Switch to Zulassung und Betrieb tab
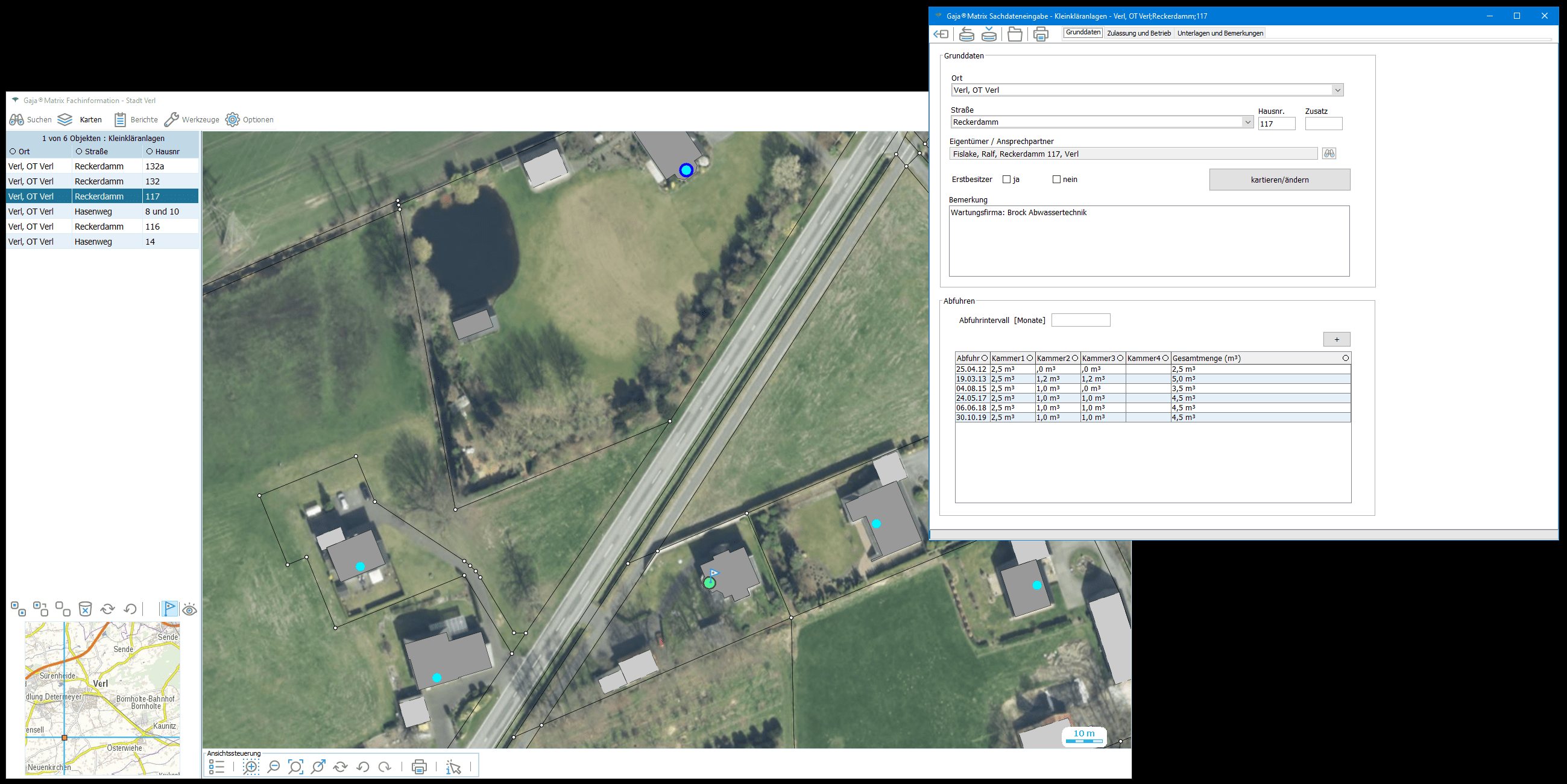 [1139, 33]
